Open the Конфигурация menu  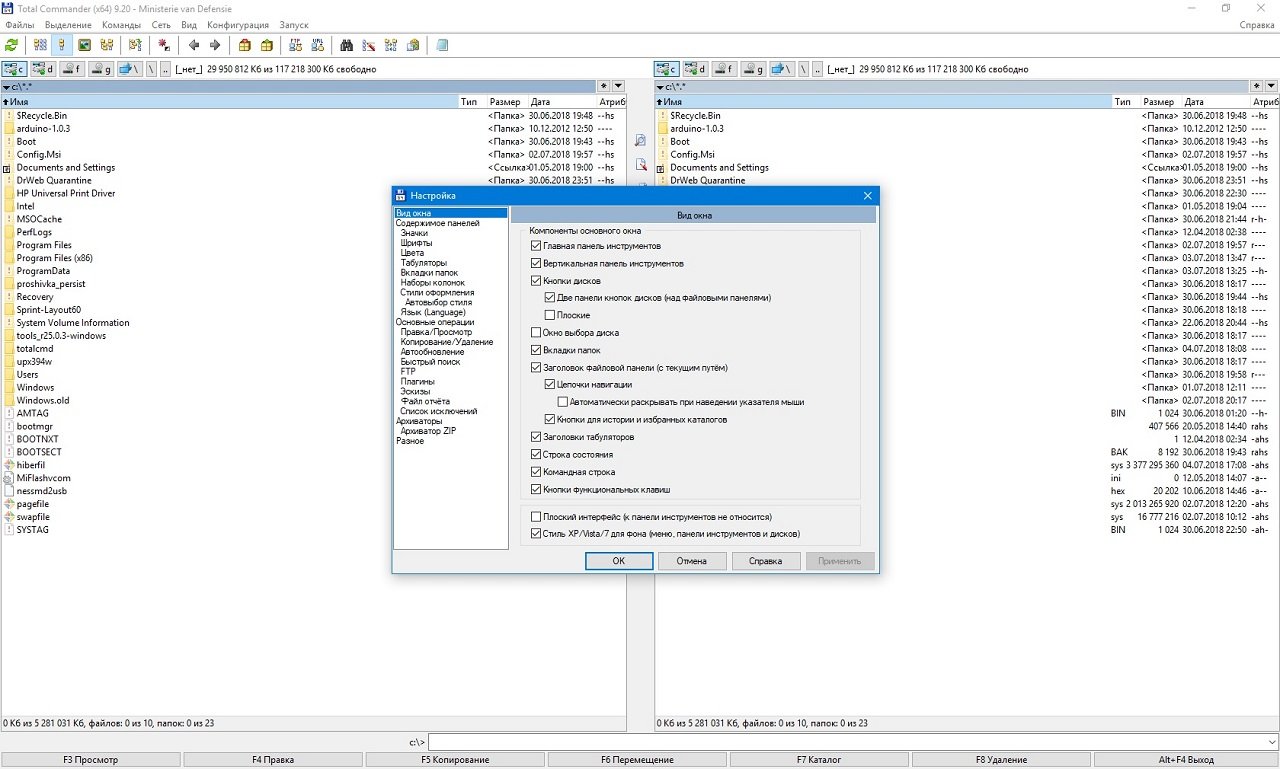[238, 24]
